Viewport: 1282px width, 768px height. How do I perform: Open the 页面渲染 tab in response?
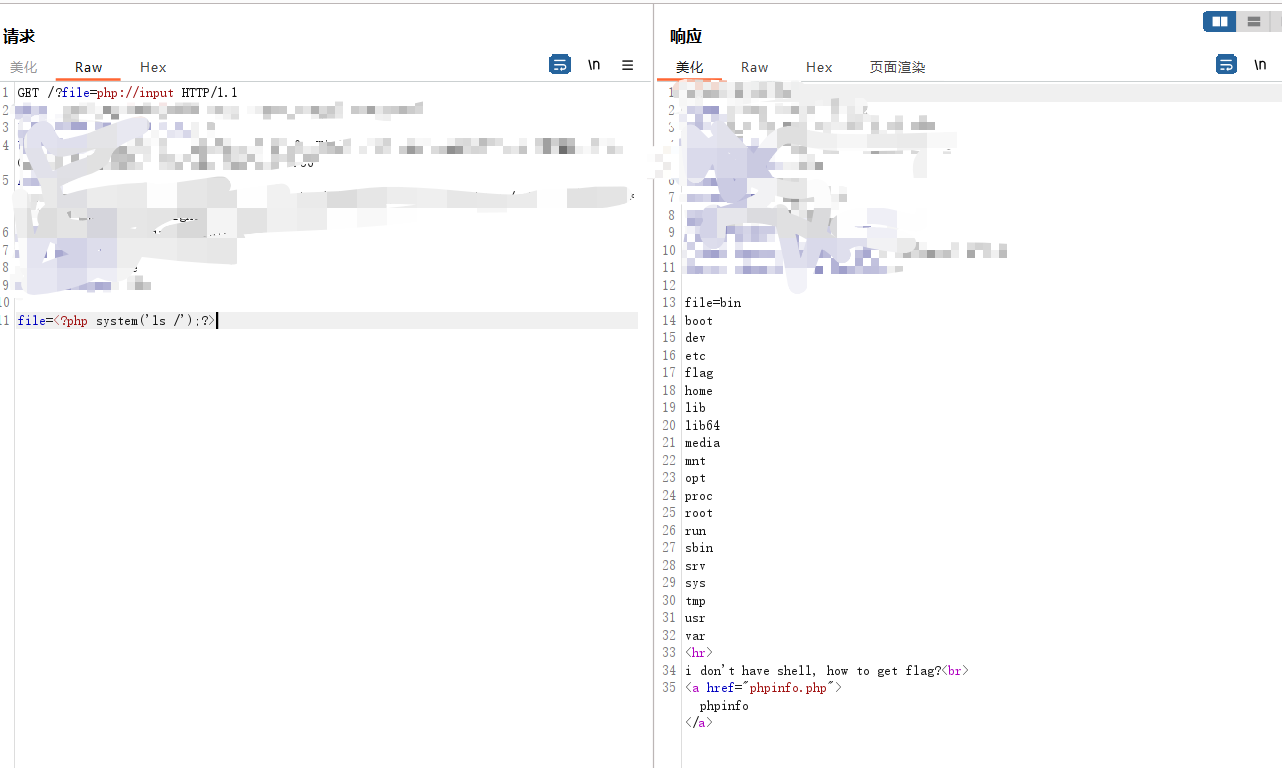[897, 67]
